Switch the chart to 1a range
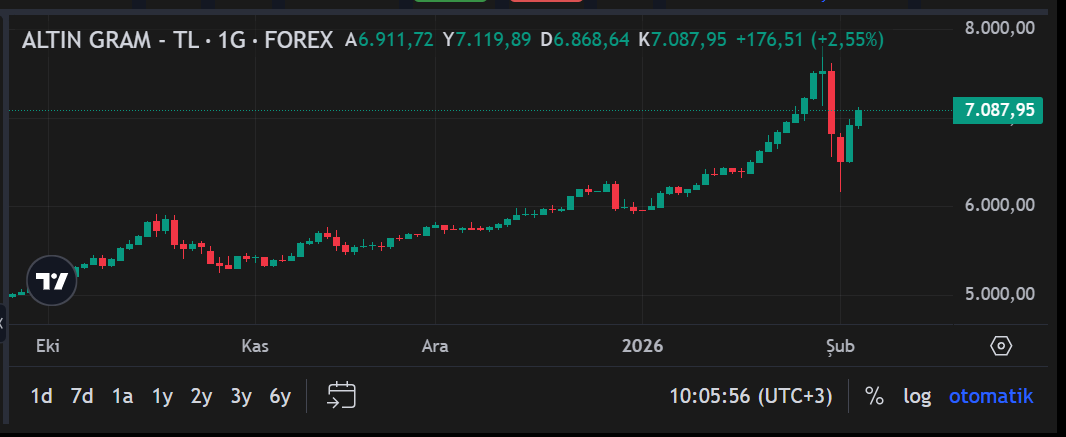This screenshot has height=437, width=1066. coord(122,396)
